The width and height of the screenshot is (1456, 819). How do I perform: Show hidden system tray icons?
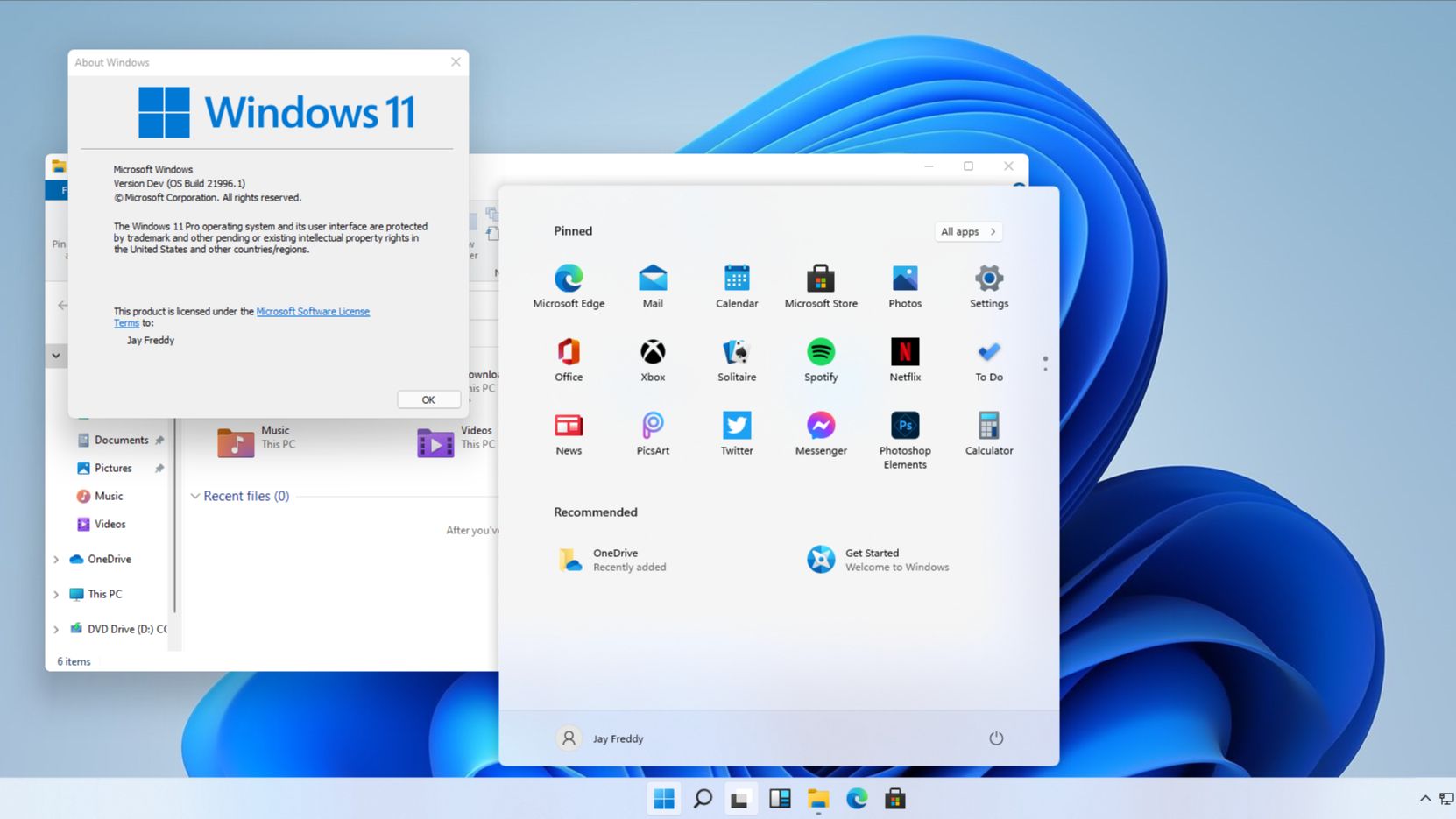[1425, 799]
